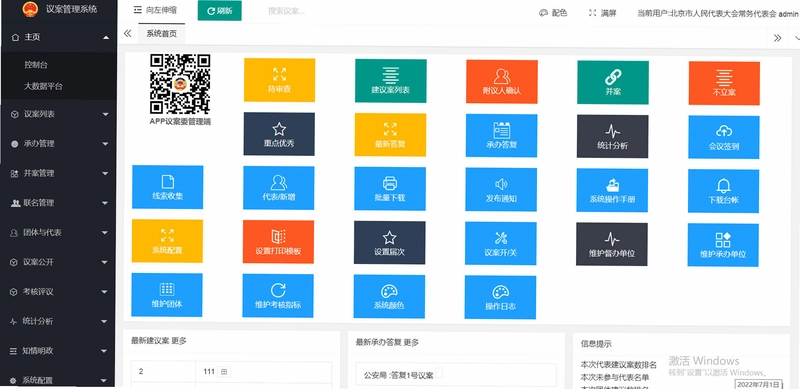Screen dimensions: 800x389
Task: Open the 建议案列表 tile
Action: point(390,81)
